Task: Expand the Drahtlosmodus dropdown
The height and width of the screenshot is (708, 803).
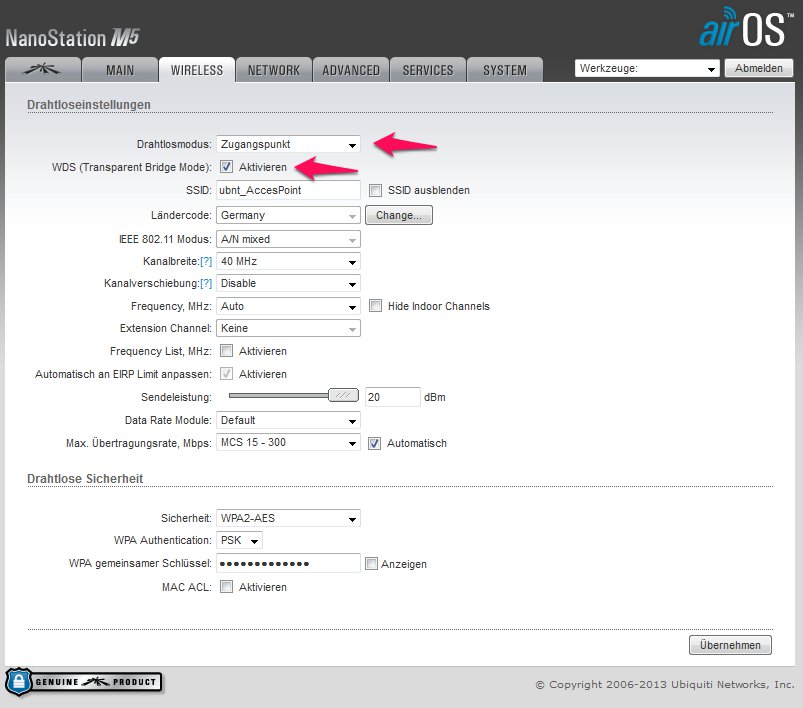Action: click(288, 144)
